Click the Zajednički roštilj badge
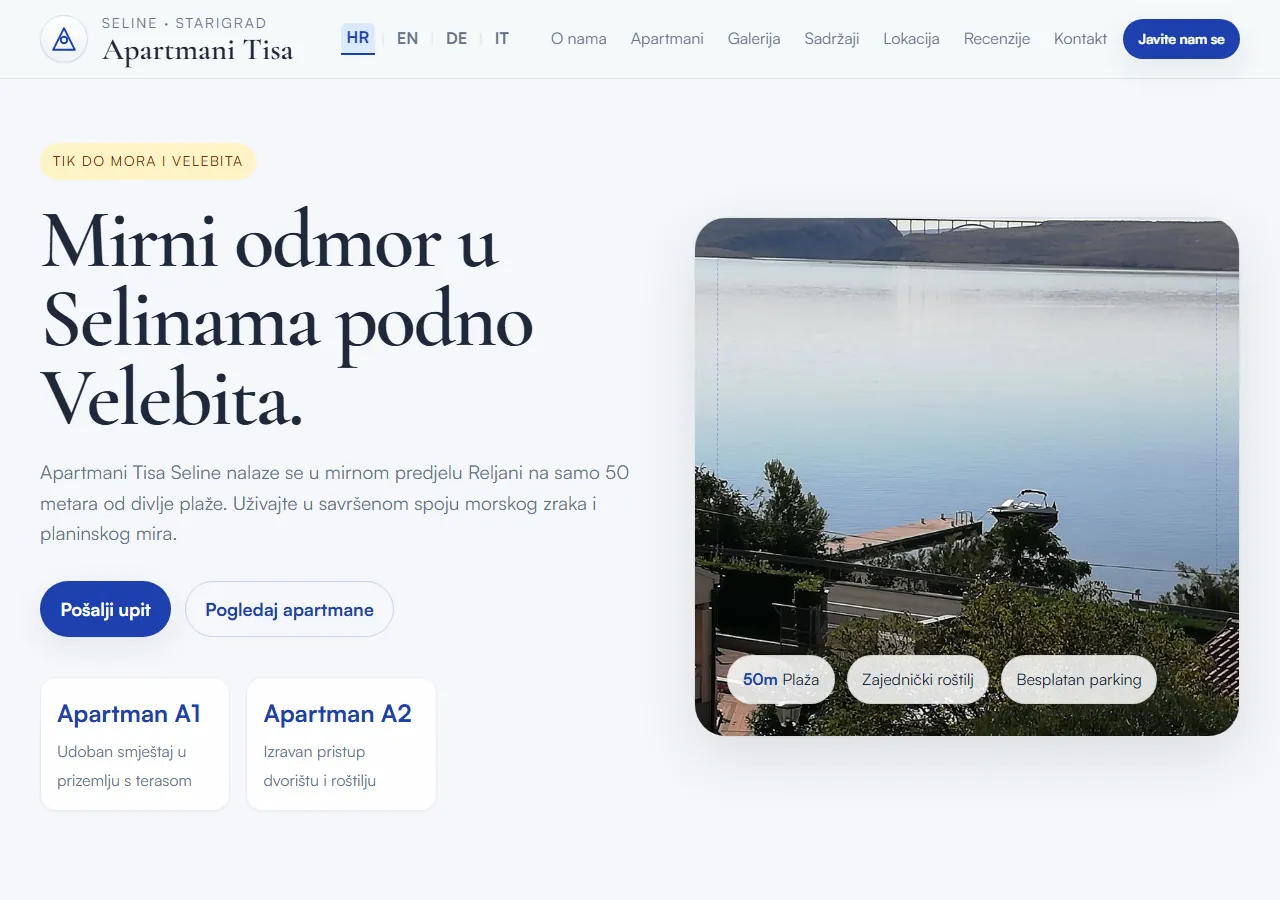Viewport: 1280px width, 900px height. click(918, 680)
